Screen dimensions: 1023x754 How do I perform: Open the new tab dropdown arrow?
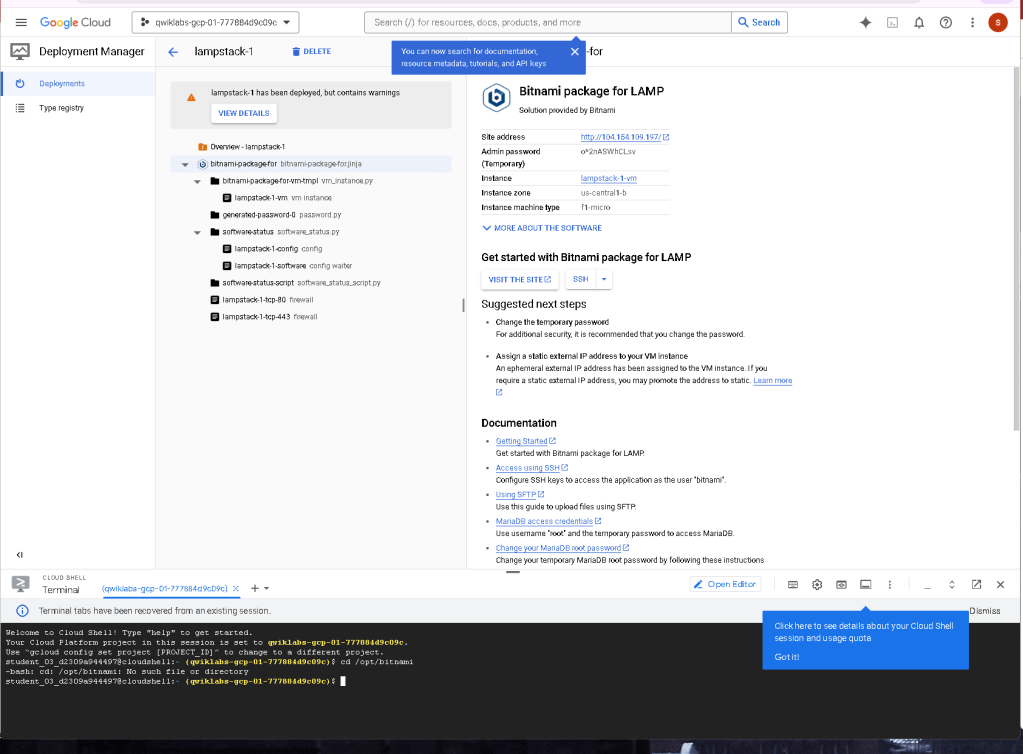266,588
